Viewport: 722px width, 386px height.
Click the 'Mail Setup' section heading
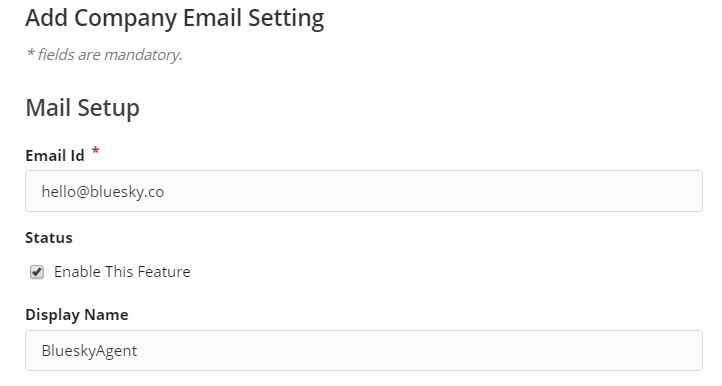(x=82, y=108)
